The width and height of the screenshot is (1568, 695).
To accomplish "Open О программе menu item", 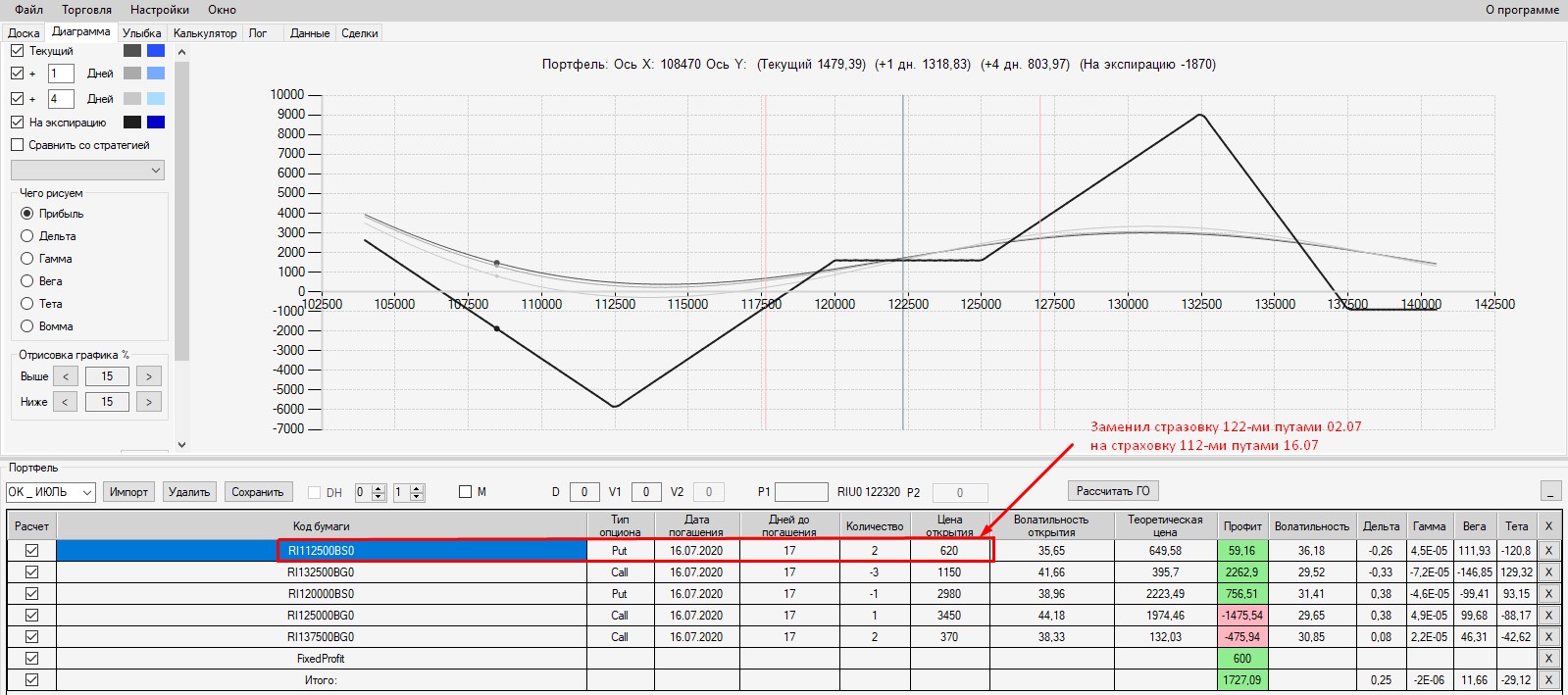I will 1522,9.
